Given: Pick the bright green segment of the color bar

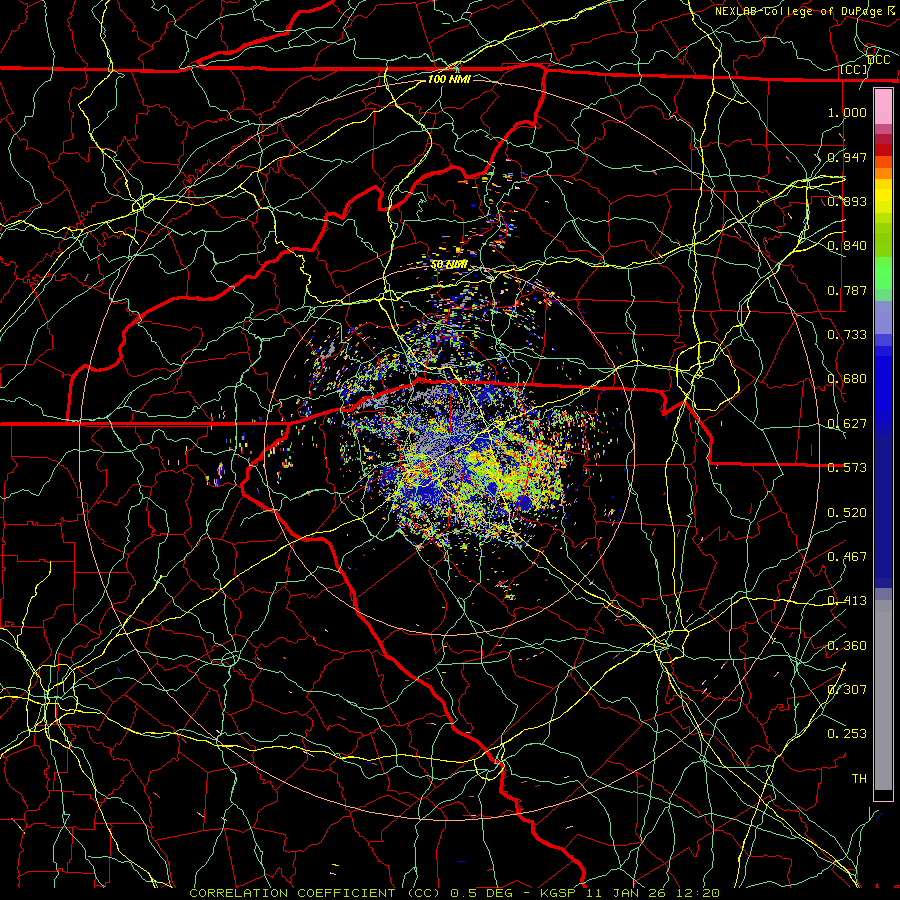Looking at the screenshot, I should point(883,273).
